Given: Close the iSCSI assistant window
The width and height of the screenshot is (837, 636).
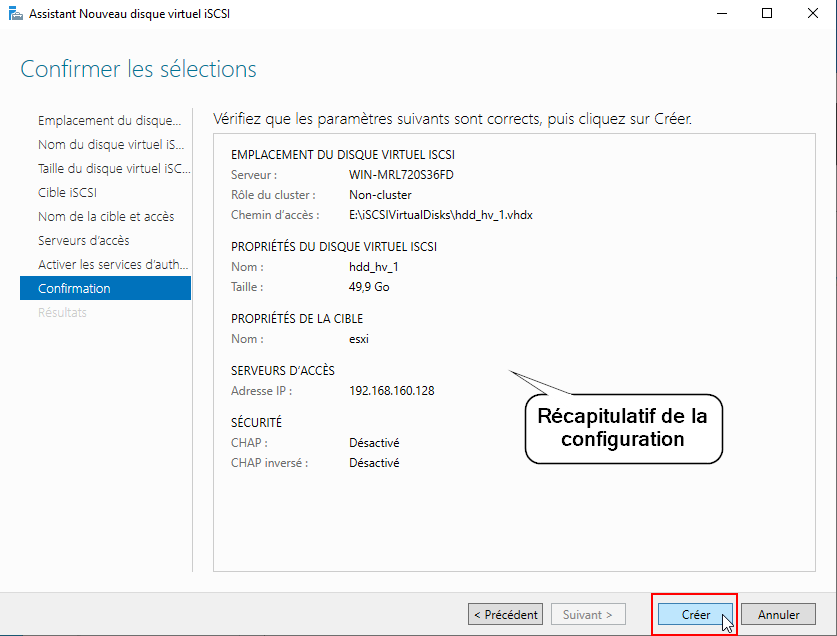Looking at the screenshot, I should [812, 13].
